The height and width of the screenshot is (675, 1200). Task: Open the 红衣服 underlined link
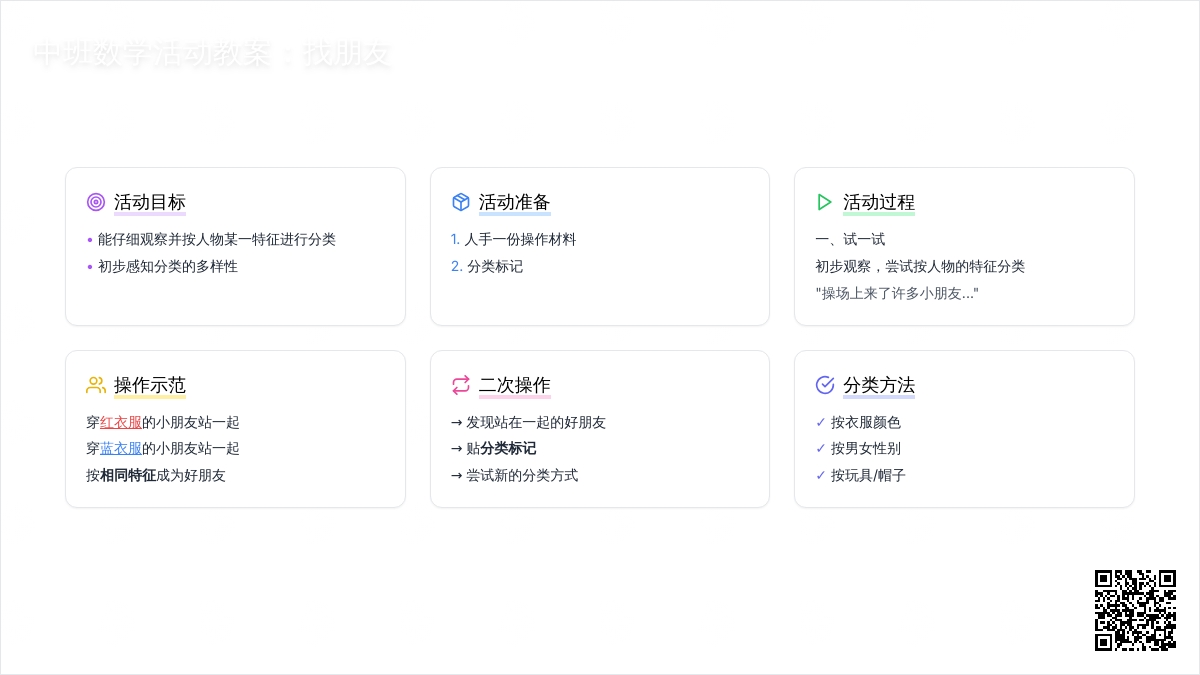click(x=121, y=422)
